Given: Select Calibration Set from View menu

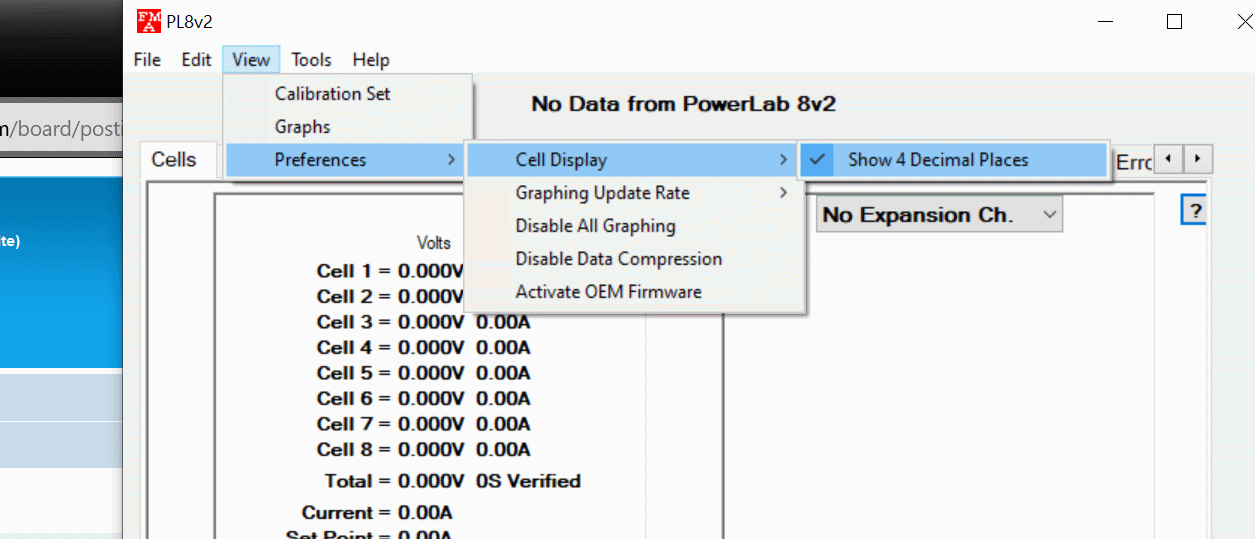Looking at the screenshot, I should tap(332, 94).
